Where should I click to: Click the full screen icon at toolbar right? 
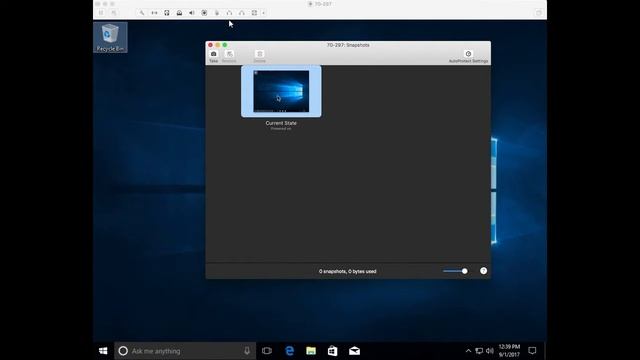539,13
